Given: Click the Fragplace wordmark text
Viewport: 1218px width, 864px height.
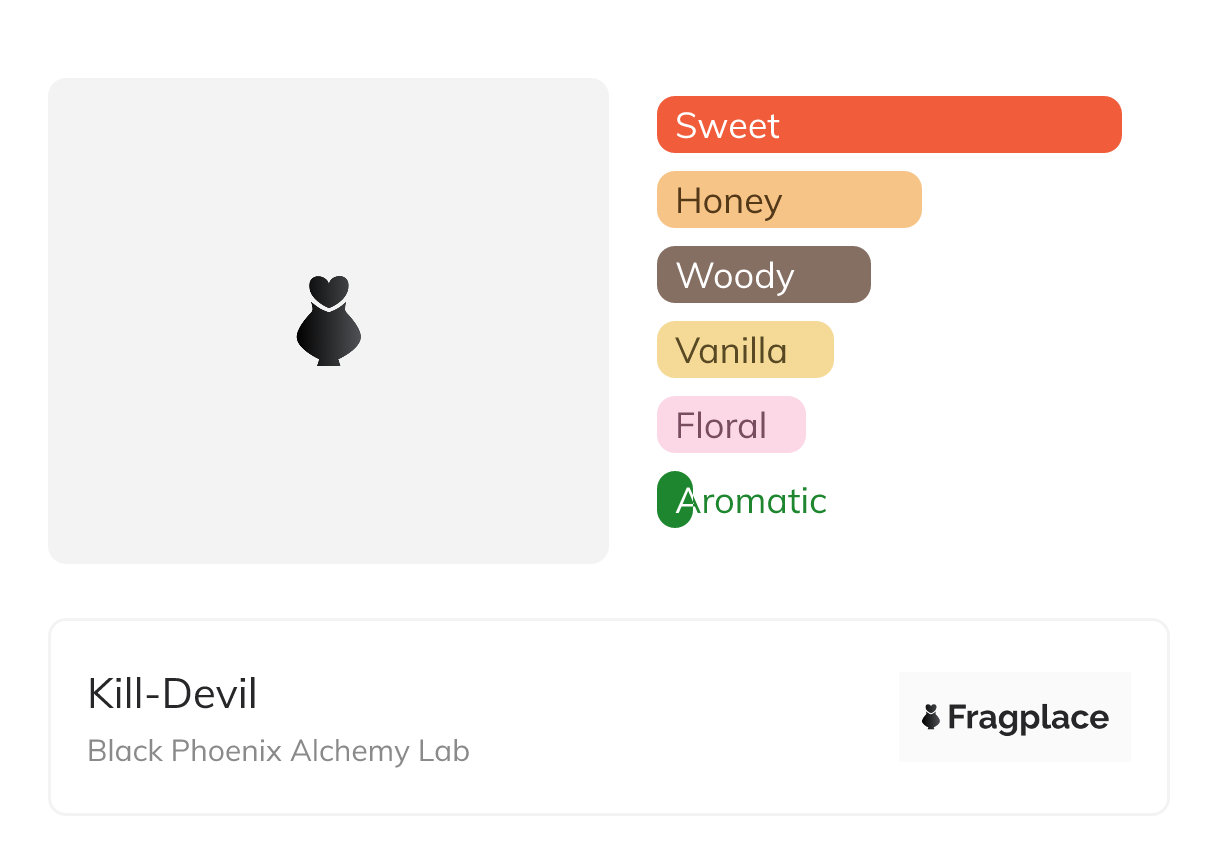Looking at the screenshot, I should 1028,718.
